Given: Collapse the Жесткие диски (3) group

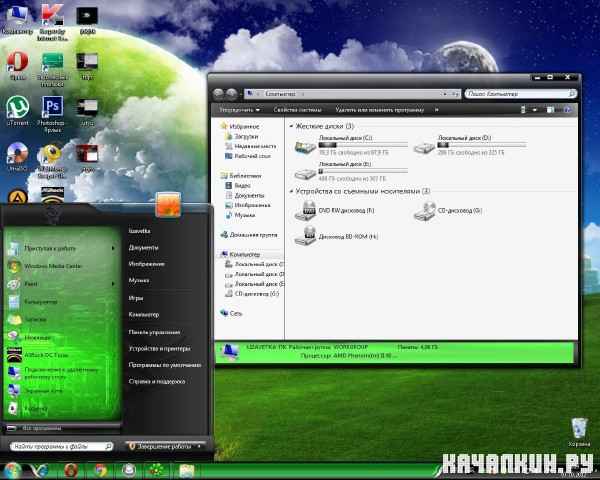Looking at the screenshot, I should (x=291, y=126).
